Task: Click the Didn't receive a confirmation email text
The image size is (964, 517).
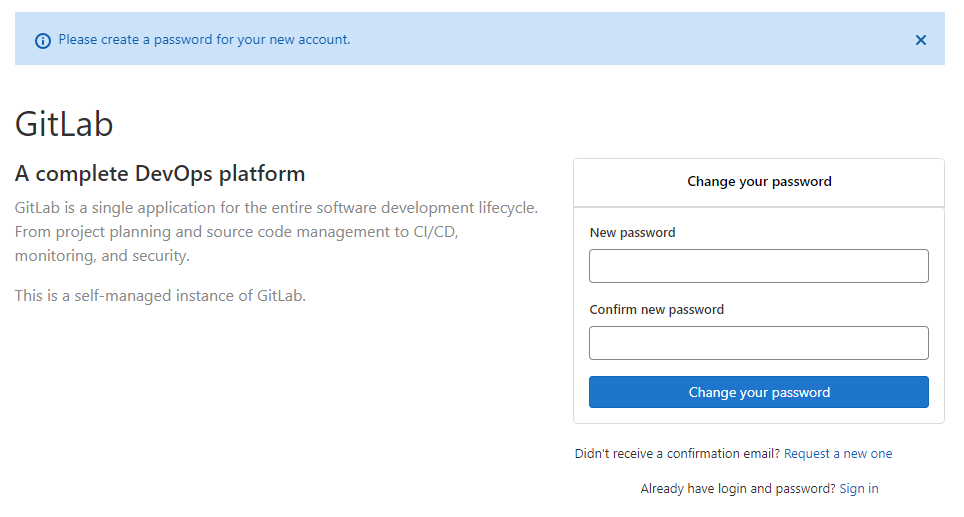Action: coord(678,453)
